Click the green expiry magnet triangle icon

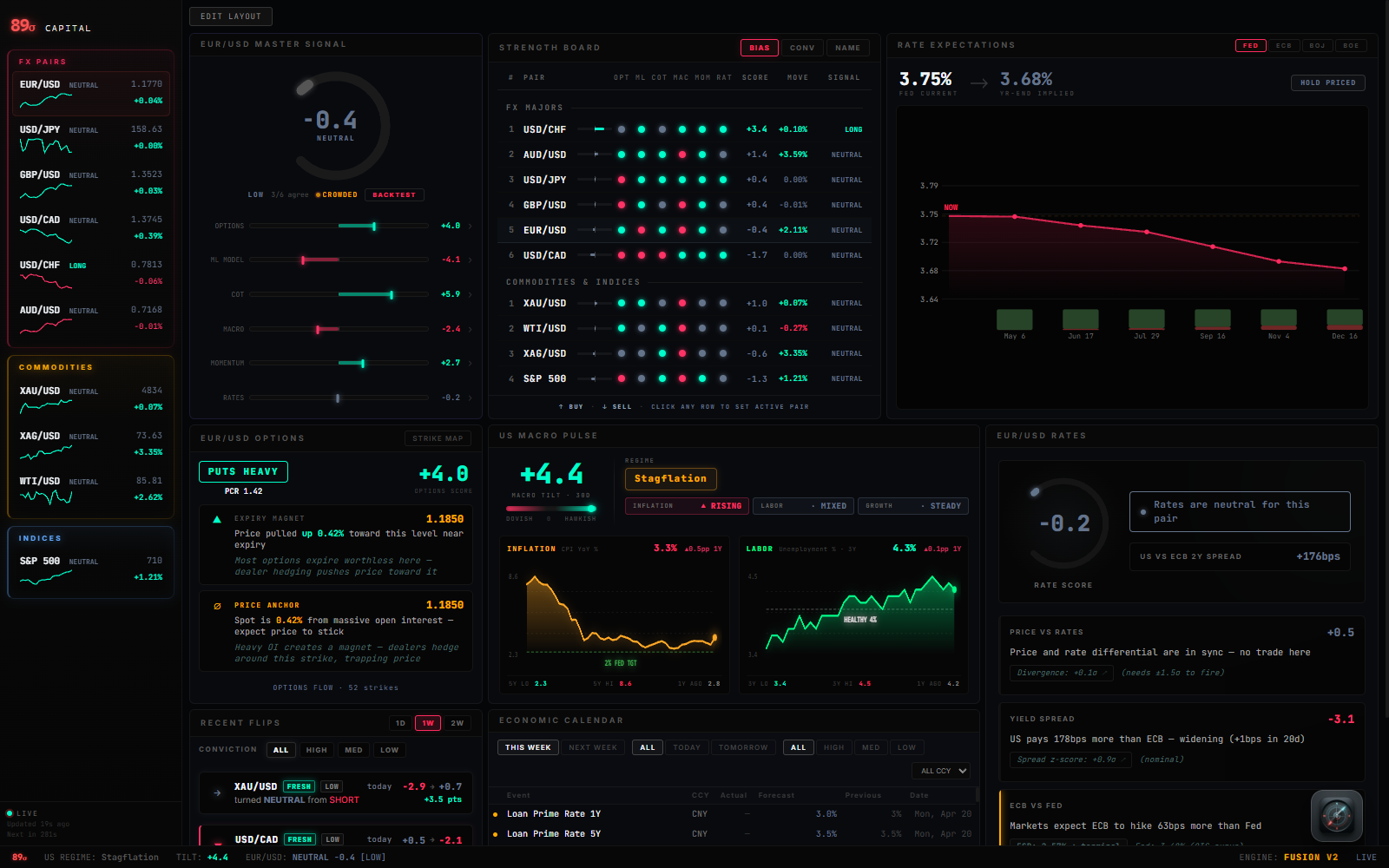coord(216,518)
